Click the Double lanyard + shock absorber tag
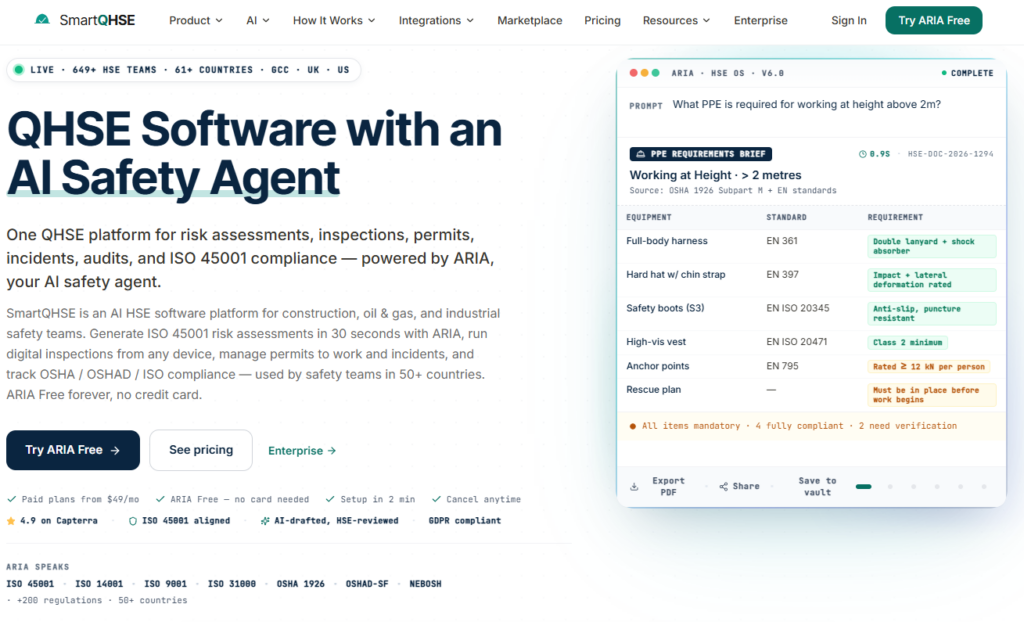Image resolution: width=1024 pixels, height=622 pixels. [x=932, y=246]
